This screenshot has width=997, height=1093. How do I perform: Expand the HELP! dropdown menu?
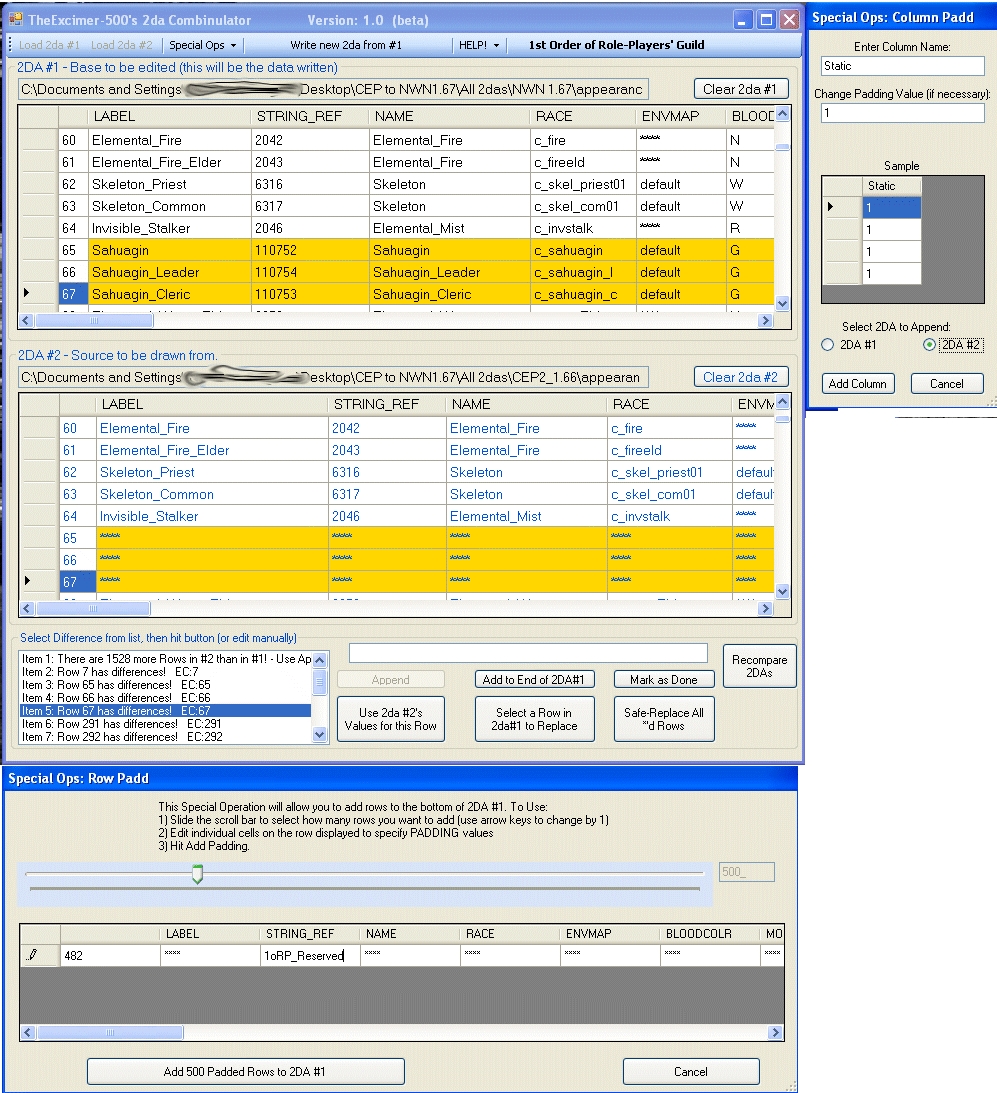click(x=478, y=45)
